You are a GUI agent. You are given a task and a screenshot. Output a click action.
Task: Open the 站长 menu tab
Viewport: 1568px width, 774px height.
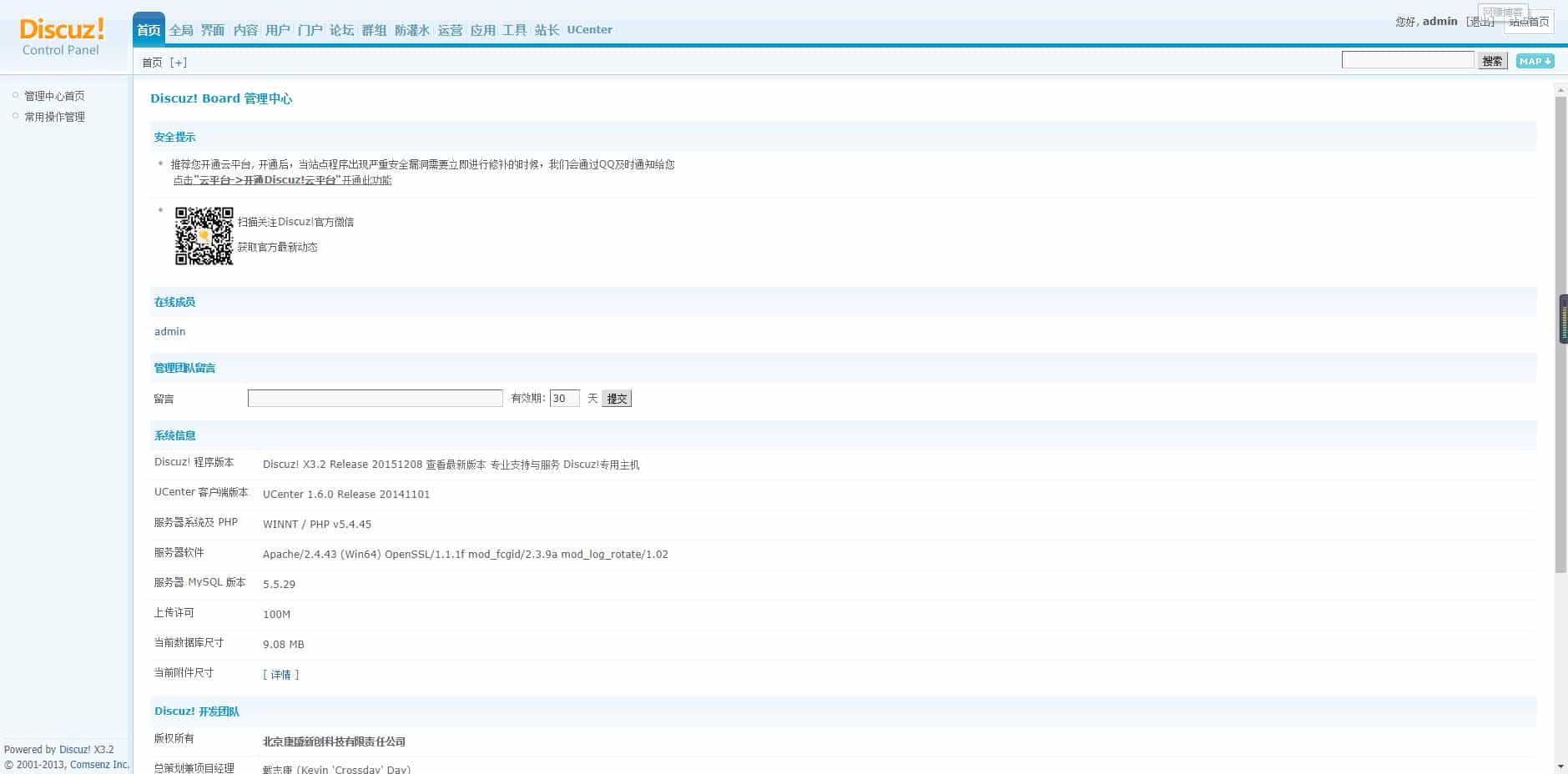pyautogui.click(x=547, y=30)
